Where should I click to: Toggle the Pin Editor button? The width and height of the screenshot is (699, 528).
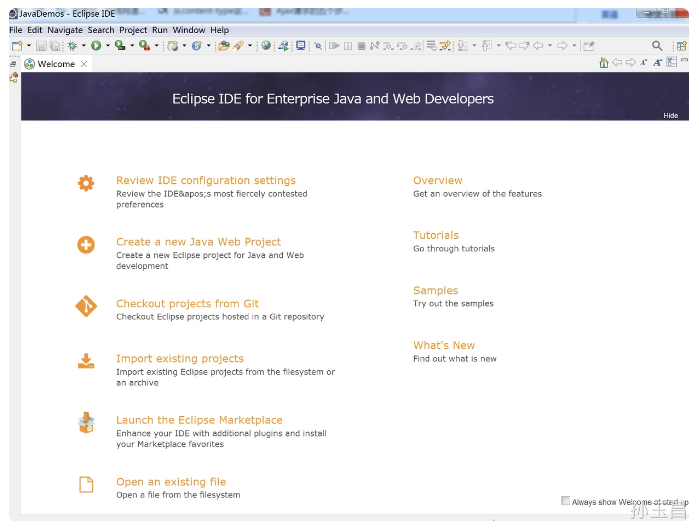click(x=588, y=46)
